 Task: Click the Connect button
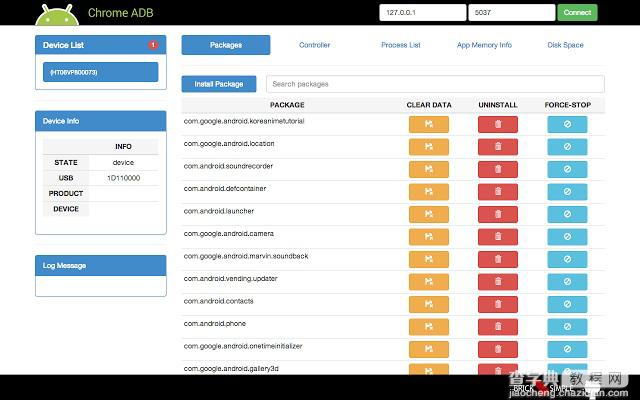(577, 13)
